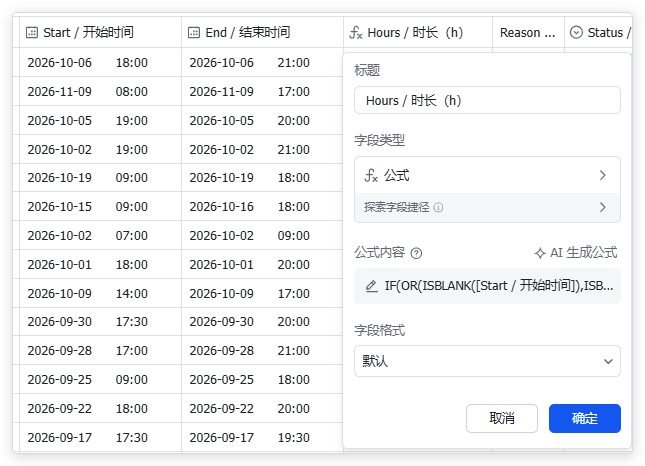Click start cell 2026-10-19 09:00

[x=100, y=178]
